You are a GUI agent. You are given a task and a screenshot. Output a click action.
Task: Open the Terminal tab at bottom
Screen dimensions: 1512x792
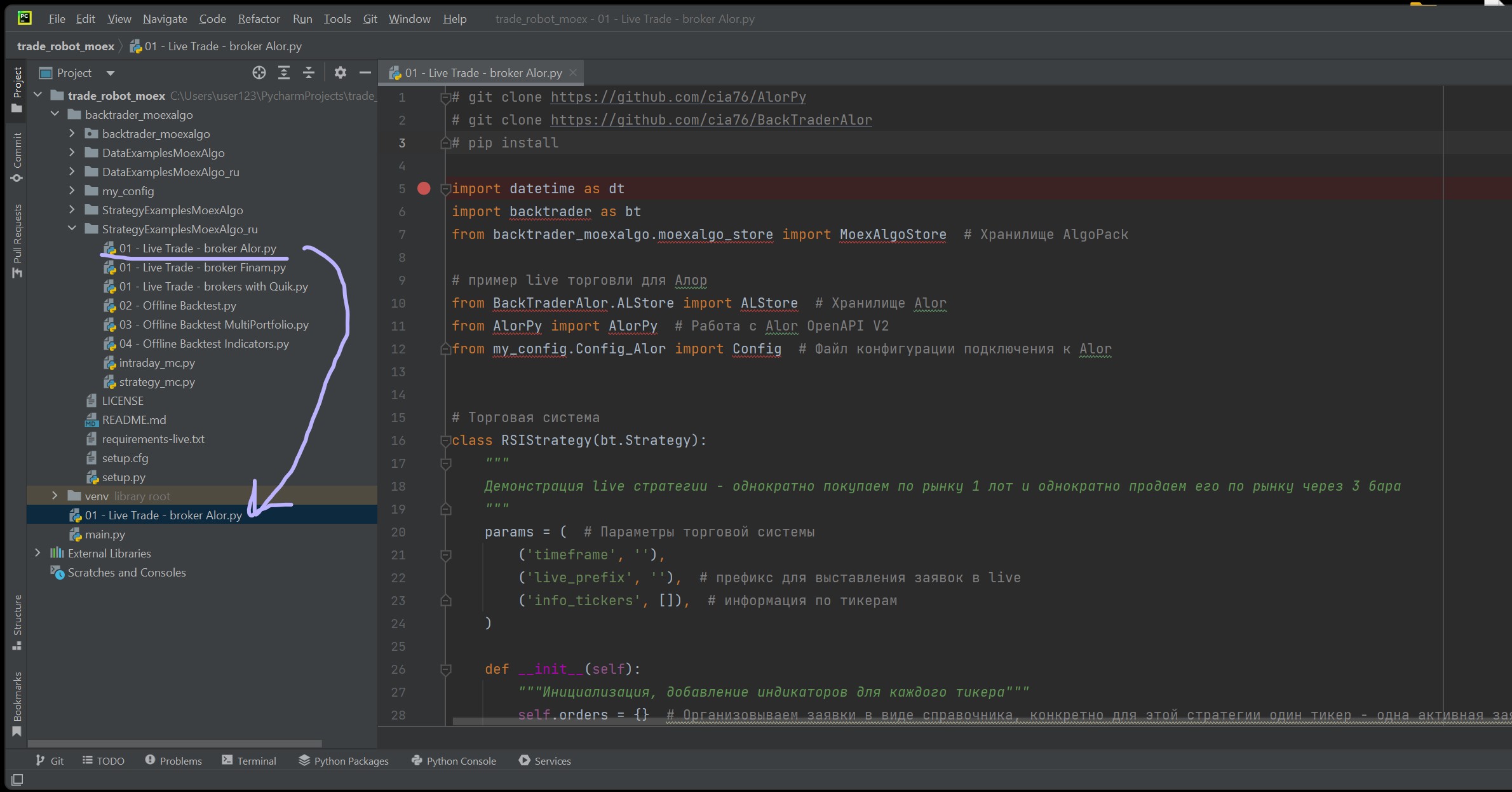tap(249, 761)
